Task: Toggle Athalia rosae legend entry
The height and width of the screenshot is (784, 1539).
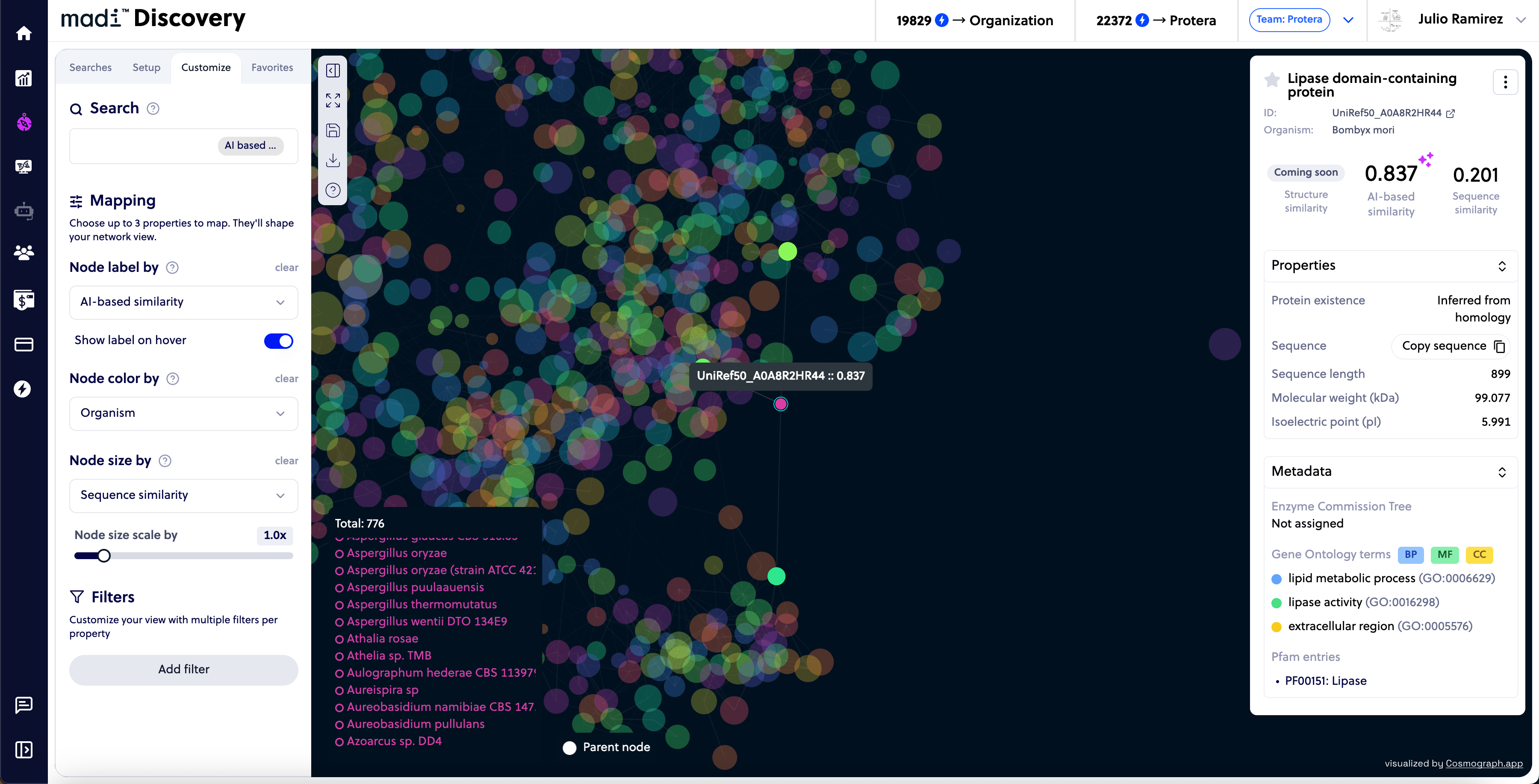Action: pos(377,639)
